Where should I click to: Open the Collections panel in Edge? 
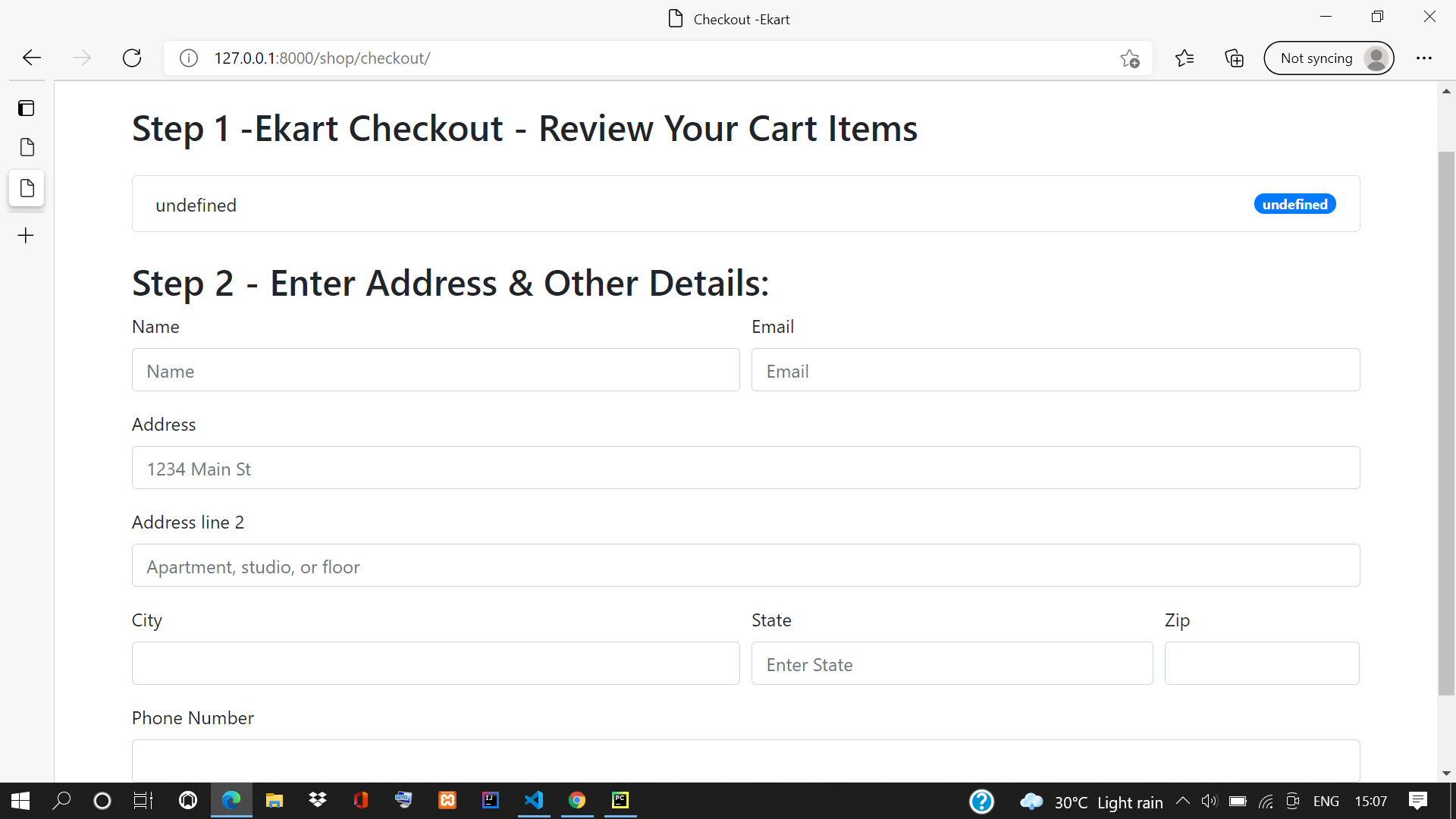[1234, 58]
